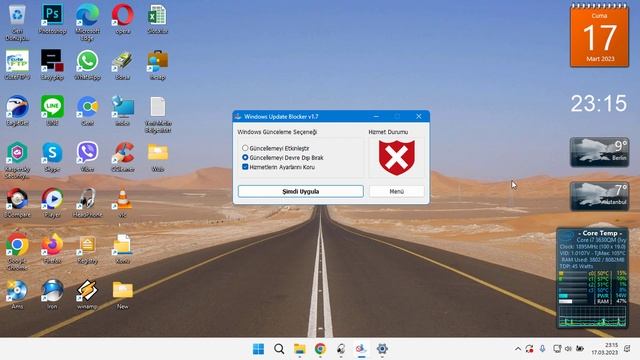
Task: Click the red shield service status icon
Action: tap(396, 157)
